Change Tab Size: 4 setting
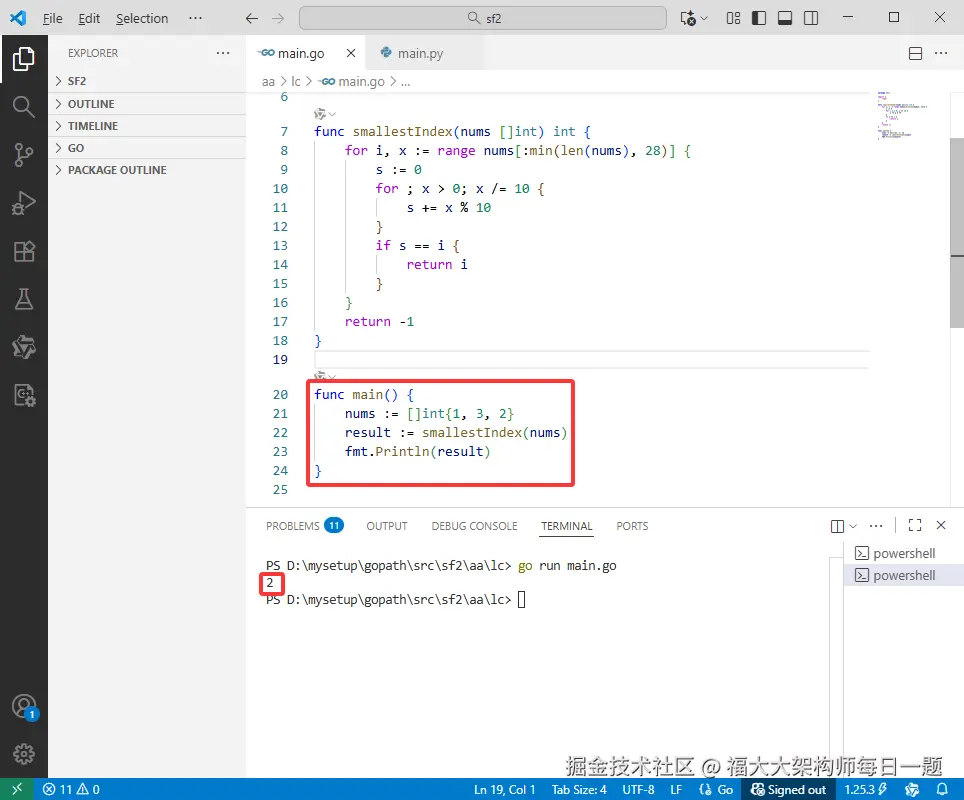The width and height of the screenshot is (964, 800). [579, 789]
